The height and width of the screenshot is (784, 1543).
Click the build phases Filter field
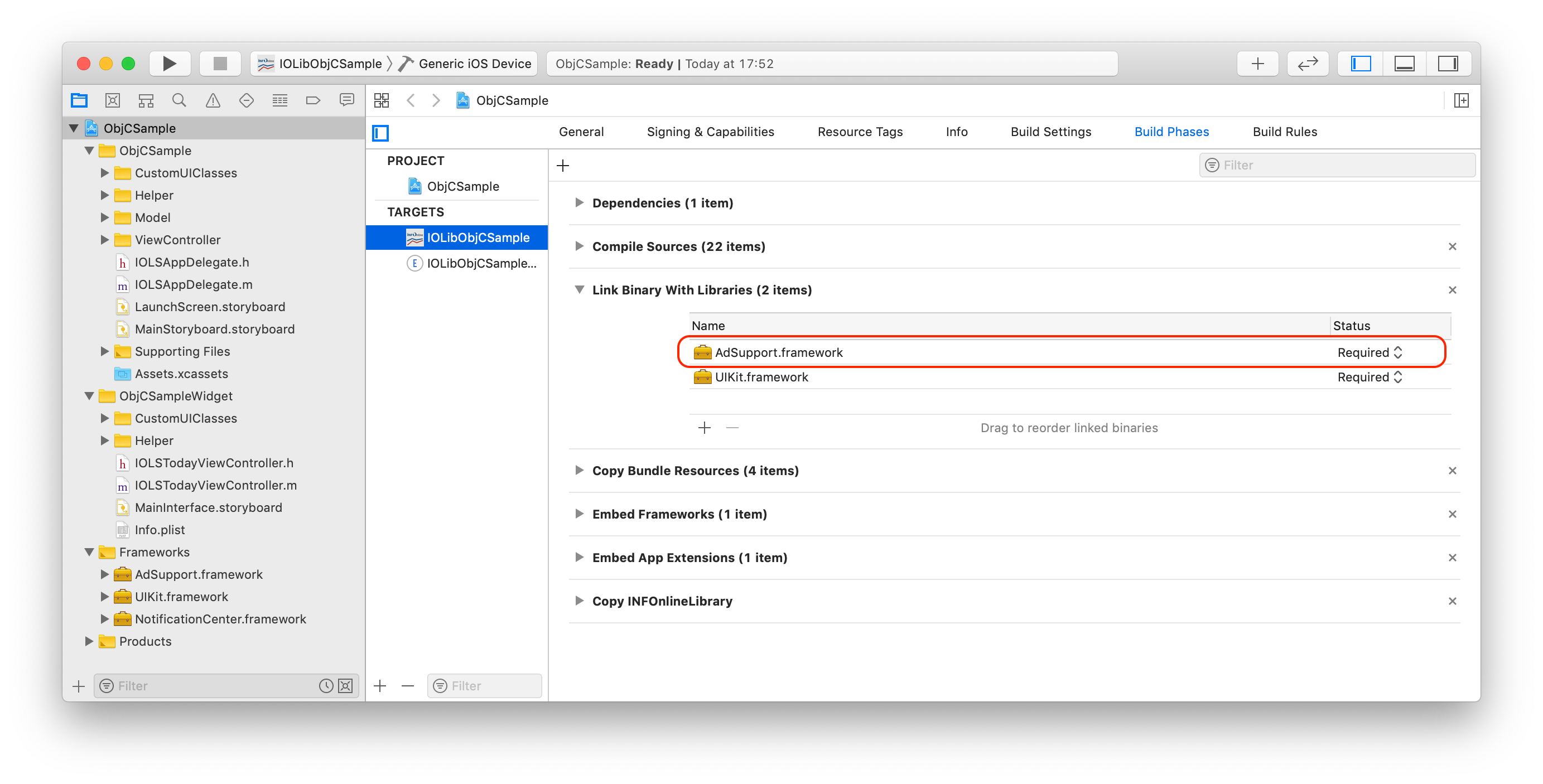[1337, 165]
